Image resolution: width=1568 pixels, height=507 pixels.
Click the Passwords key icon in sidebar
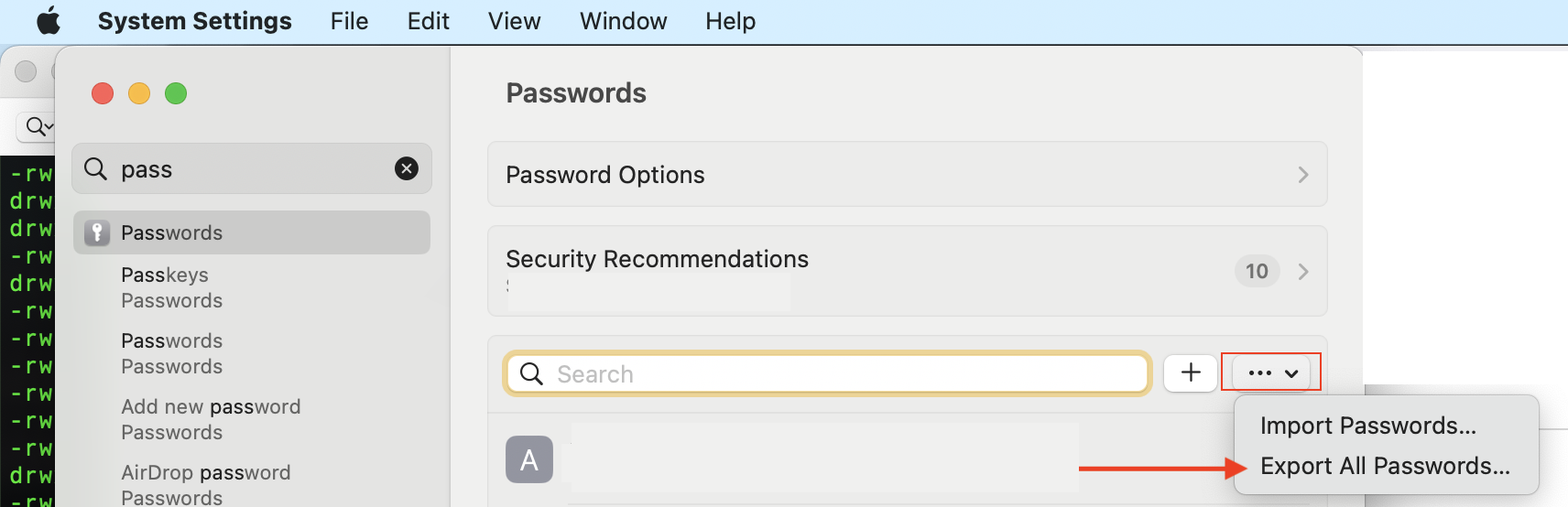97,232
